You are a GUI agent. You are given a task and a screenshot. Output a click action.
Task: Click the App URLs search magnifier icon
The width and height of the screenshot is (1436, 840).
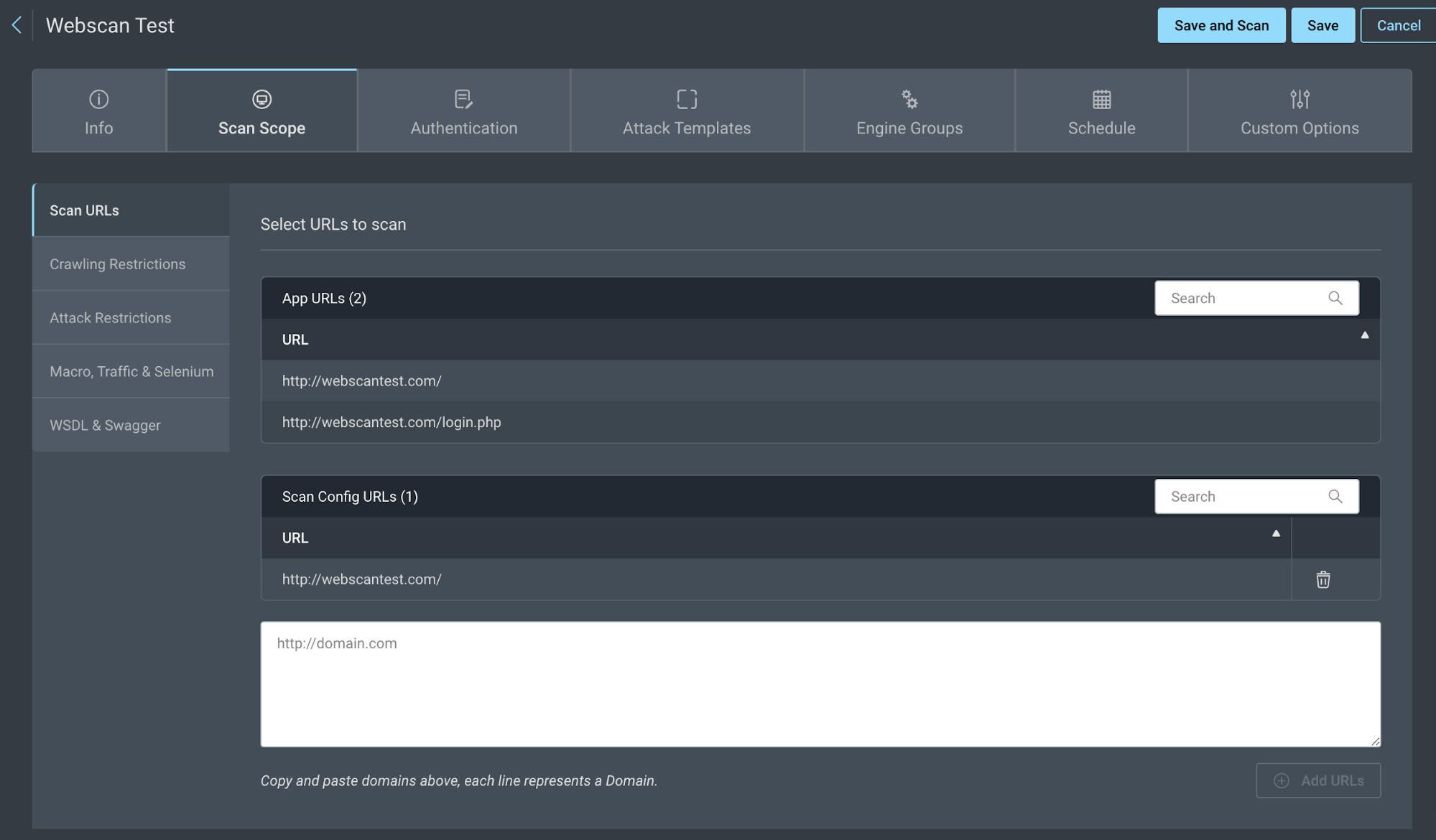point(1335,298)
